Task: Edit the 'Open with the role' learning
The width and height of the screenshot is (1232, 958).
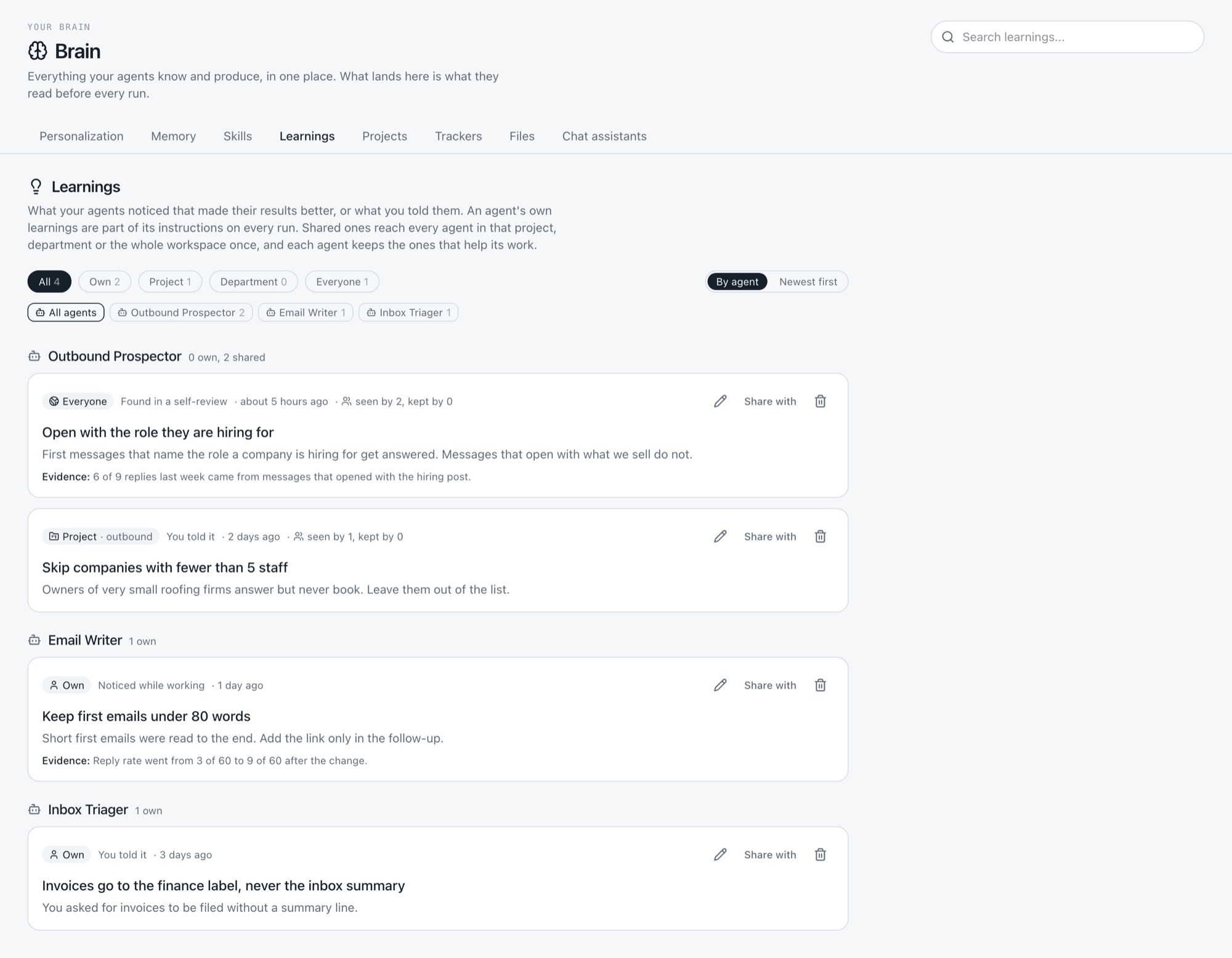Action: coord(720,401)
